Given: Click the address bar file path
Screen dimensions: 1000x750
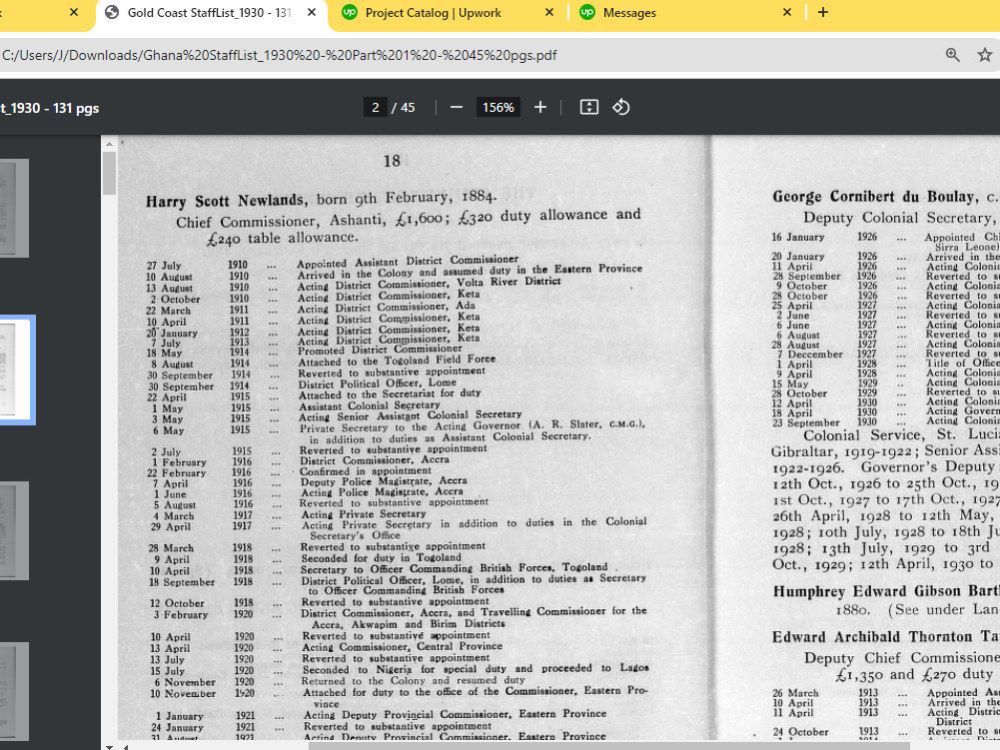Looking at the screenshot, I should [279, 55].
